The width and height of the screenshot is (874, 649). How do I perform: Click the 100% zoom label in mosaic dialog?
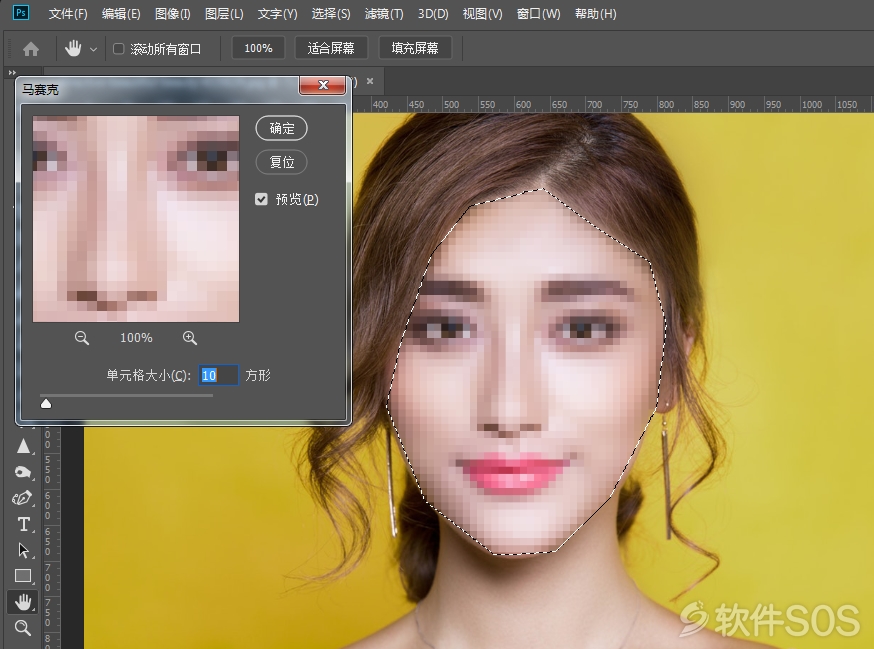pos(136,338)
